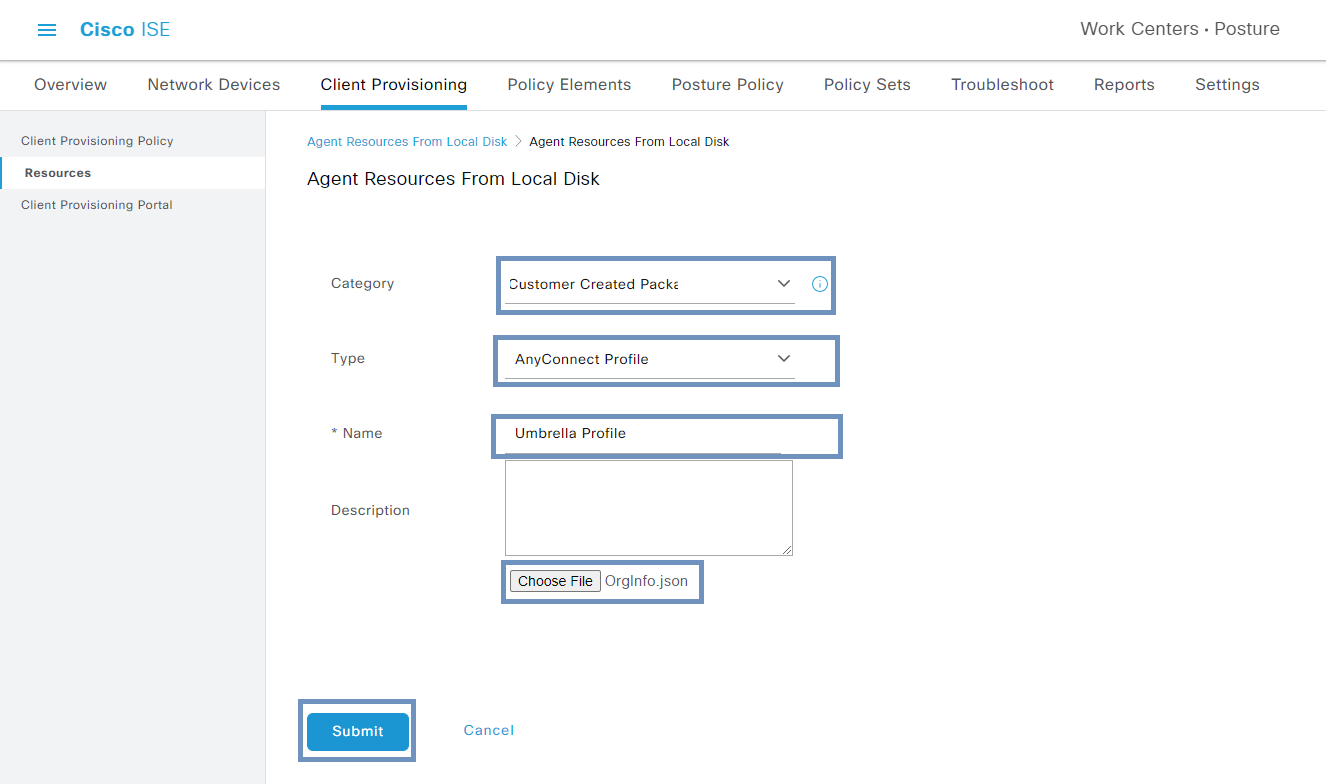Click the Category info icon
The height and width of the screenshot is (784, 1326).
(820, 284)
